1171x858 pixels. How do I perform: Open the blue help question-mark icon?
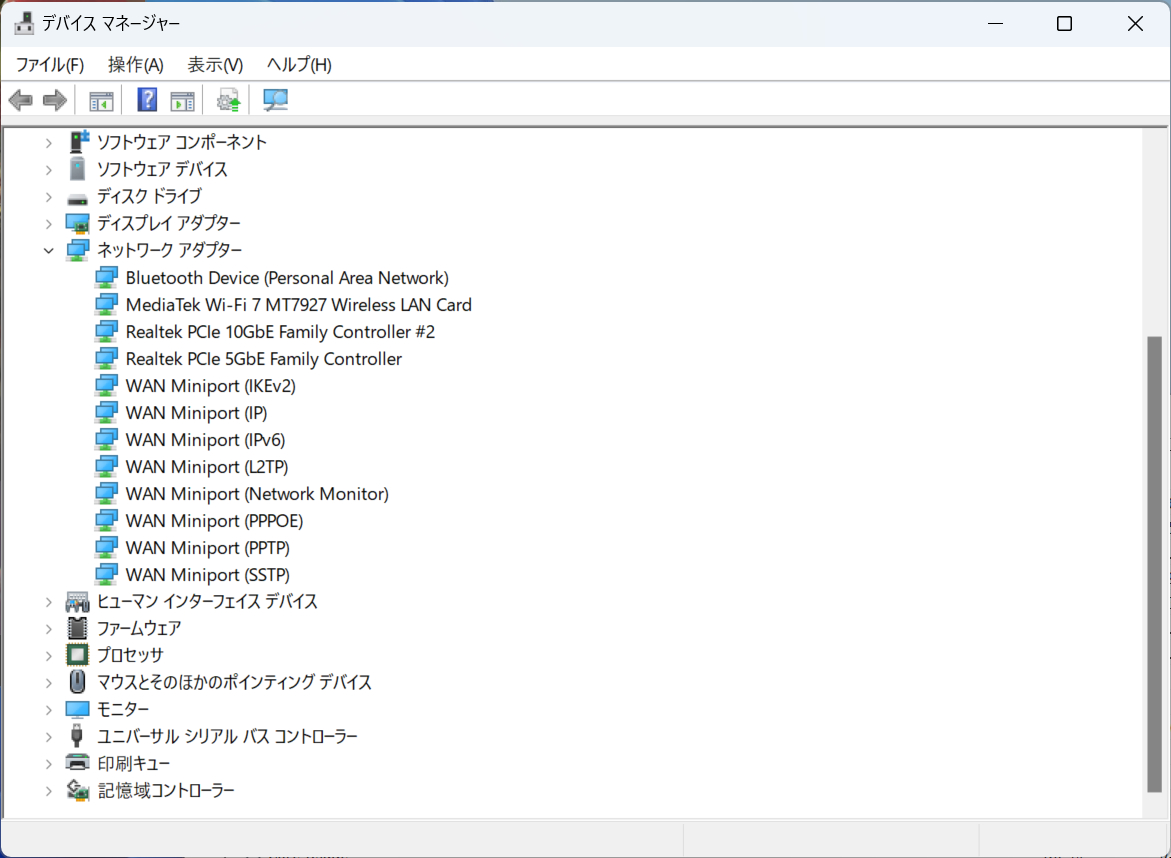pos(147,100)
